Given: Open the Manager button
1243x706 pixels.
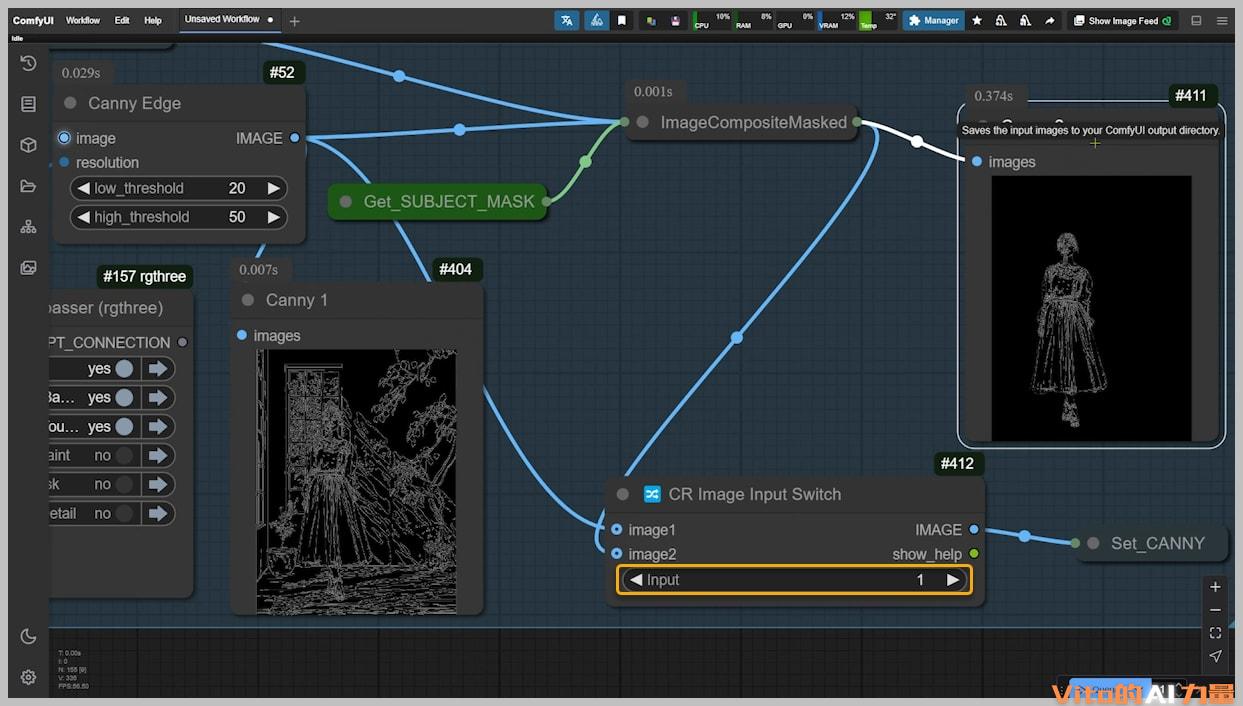Looking at the screenshot, I should pyautogui.click(x=934, y=20).
